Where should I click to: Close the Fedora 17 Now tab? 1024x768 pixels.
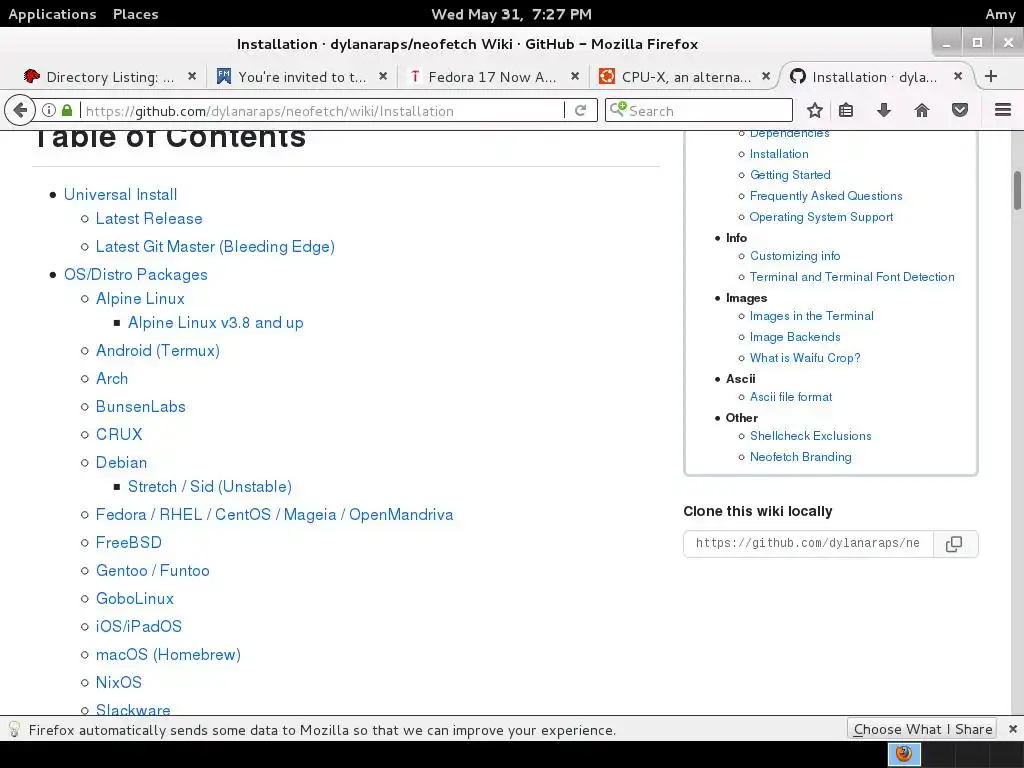coord(575,76)
